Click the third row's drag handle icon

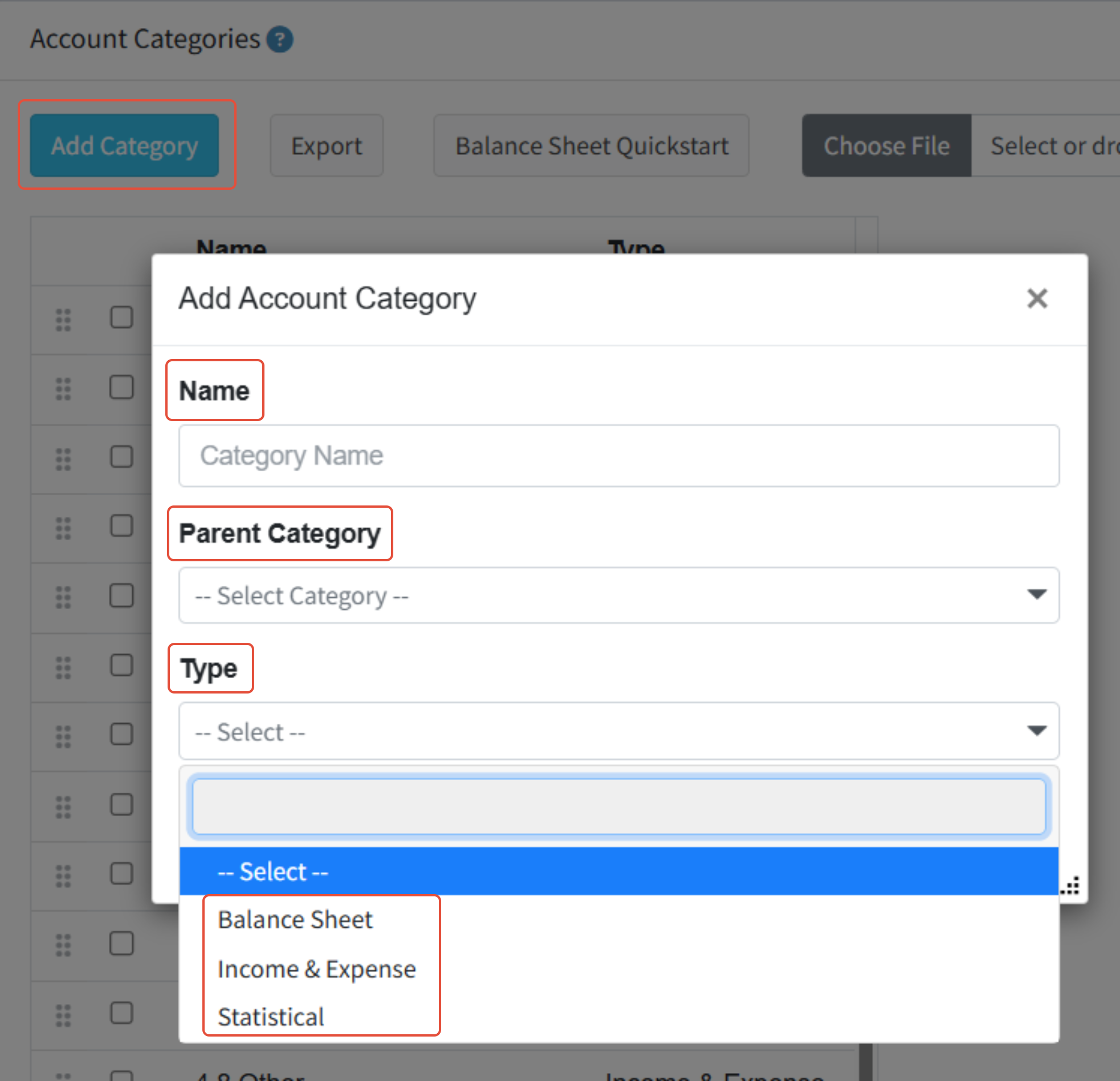click(x=63, y=459)
